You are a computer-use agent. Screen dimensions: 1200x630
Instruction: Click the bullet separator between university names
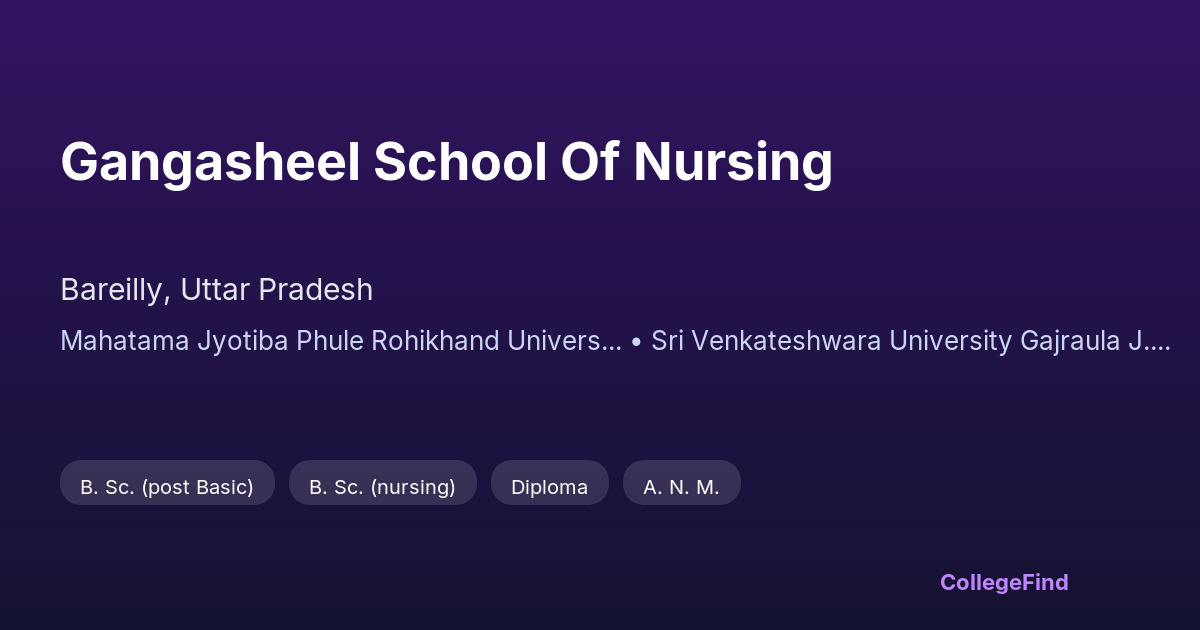coord(637,342)
